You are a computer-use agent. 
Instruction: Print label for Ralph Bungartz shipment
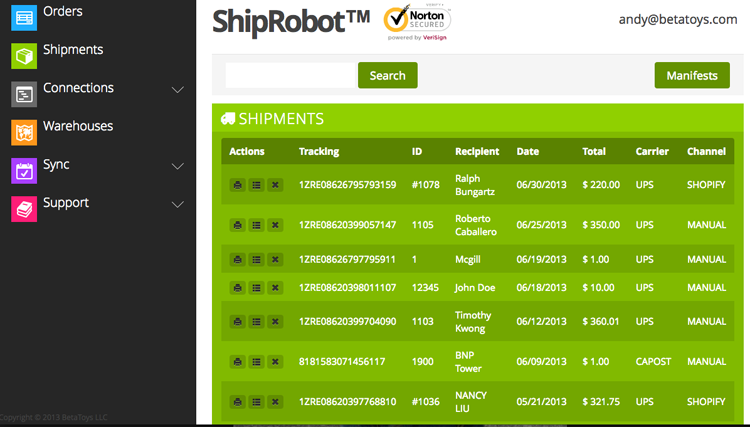point(238,185)
